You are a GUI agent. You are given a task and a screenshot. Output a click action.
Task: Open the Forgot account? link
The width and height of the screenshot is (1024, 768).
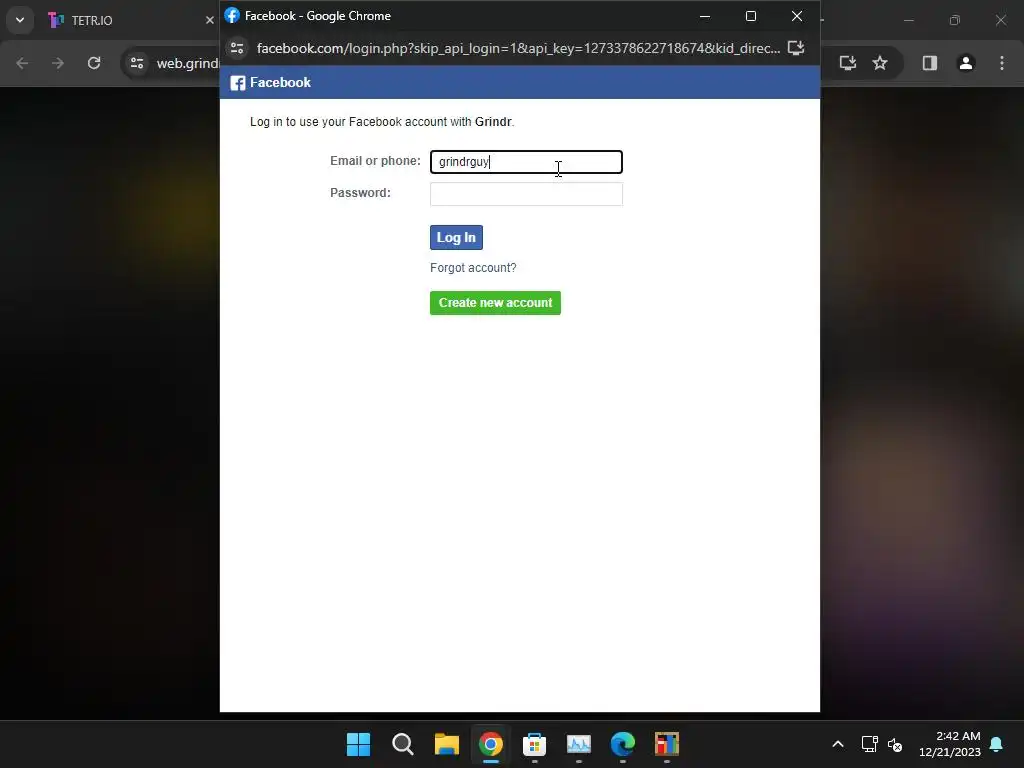point(473,268)
